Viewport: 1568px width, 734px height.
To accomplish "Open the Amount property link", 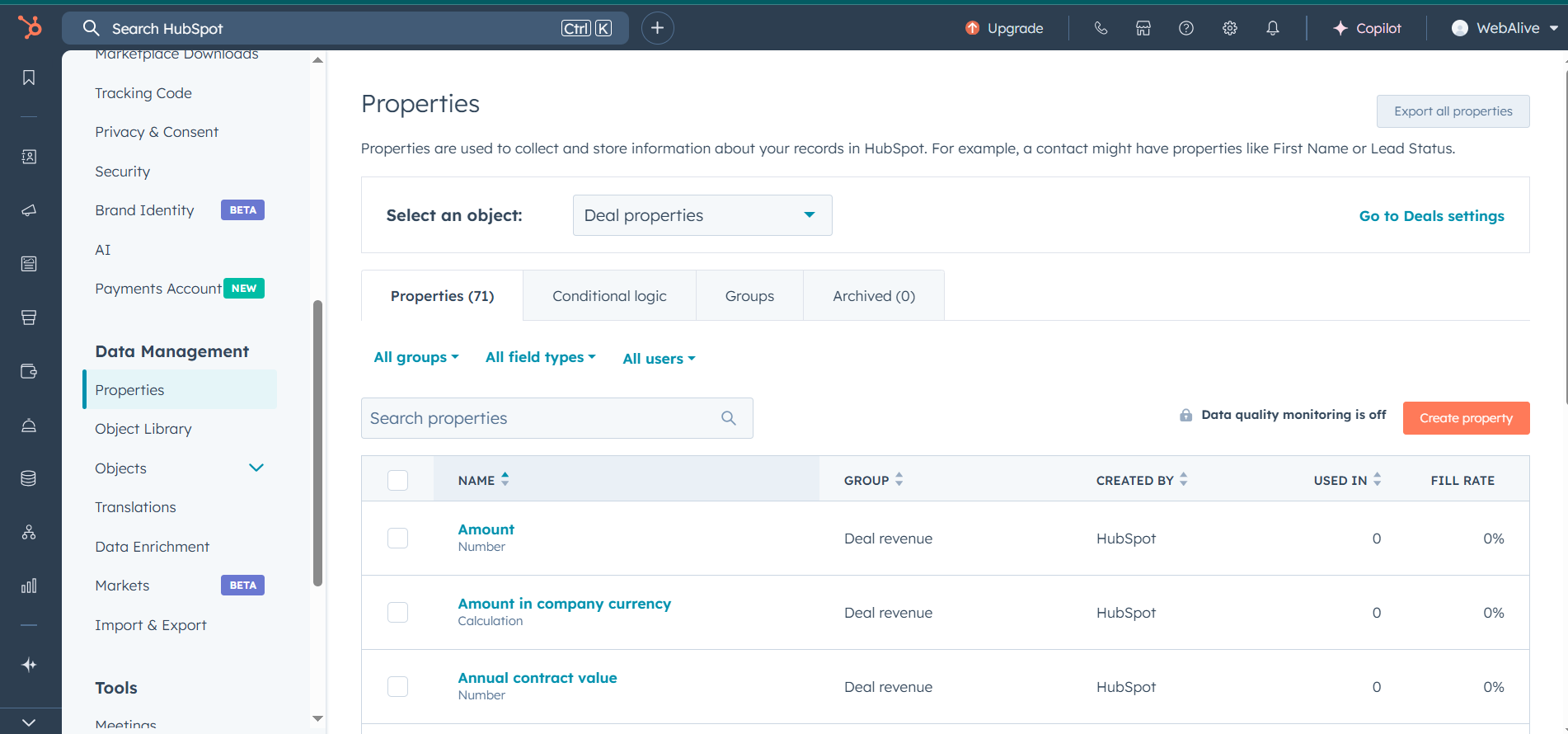I will pos(486,529).
